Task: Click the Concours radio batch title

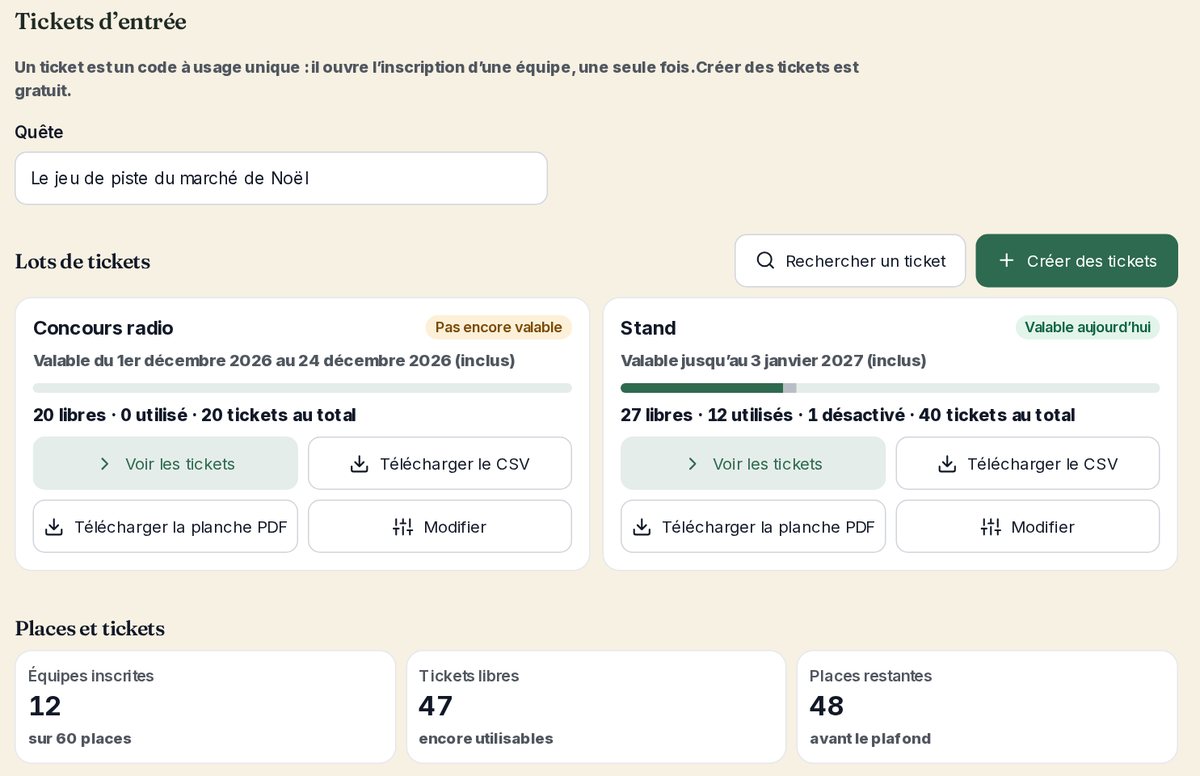Action: 103,328
